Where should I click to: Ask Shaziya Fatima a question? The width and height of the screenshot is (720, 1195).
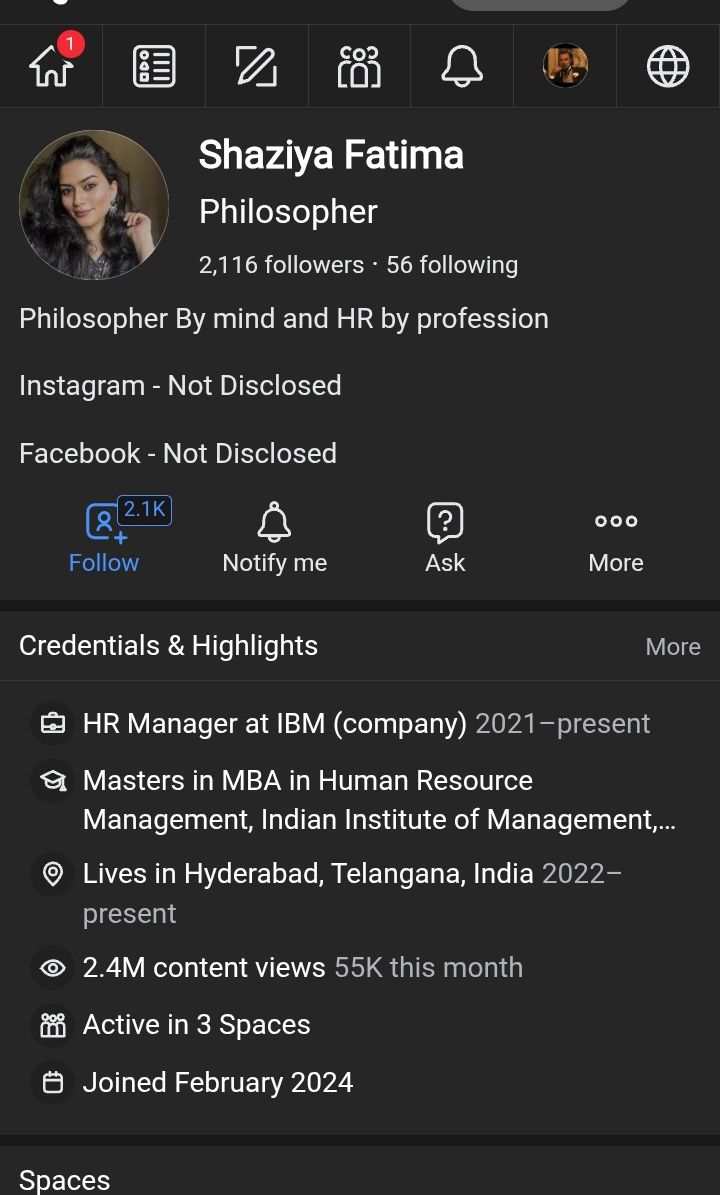[x=445, y=538]
